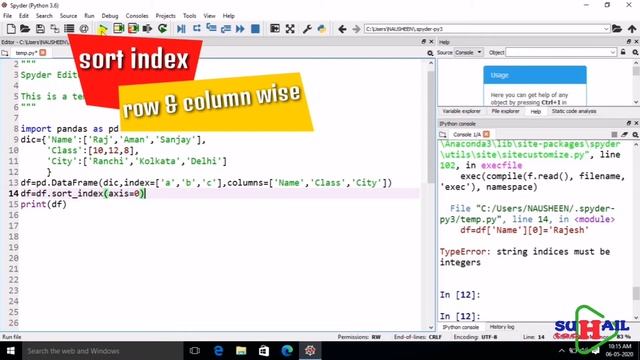Step out until function returns icon
640x360 pixels.
click(x=226, y=29)
